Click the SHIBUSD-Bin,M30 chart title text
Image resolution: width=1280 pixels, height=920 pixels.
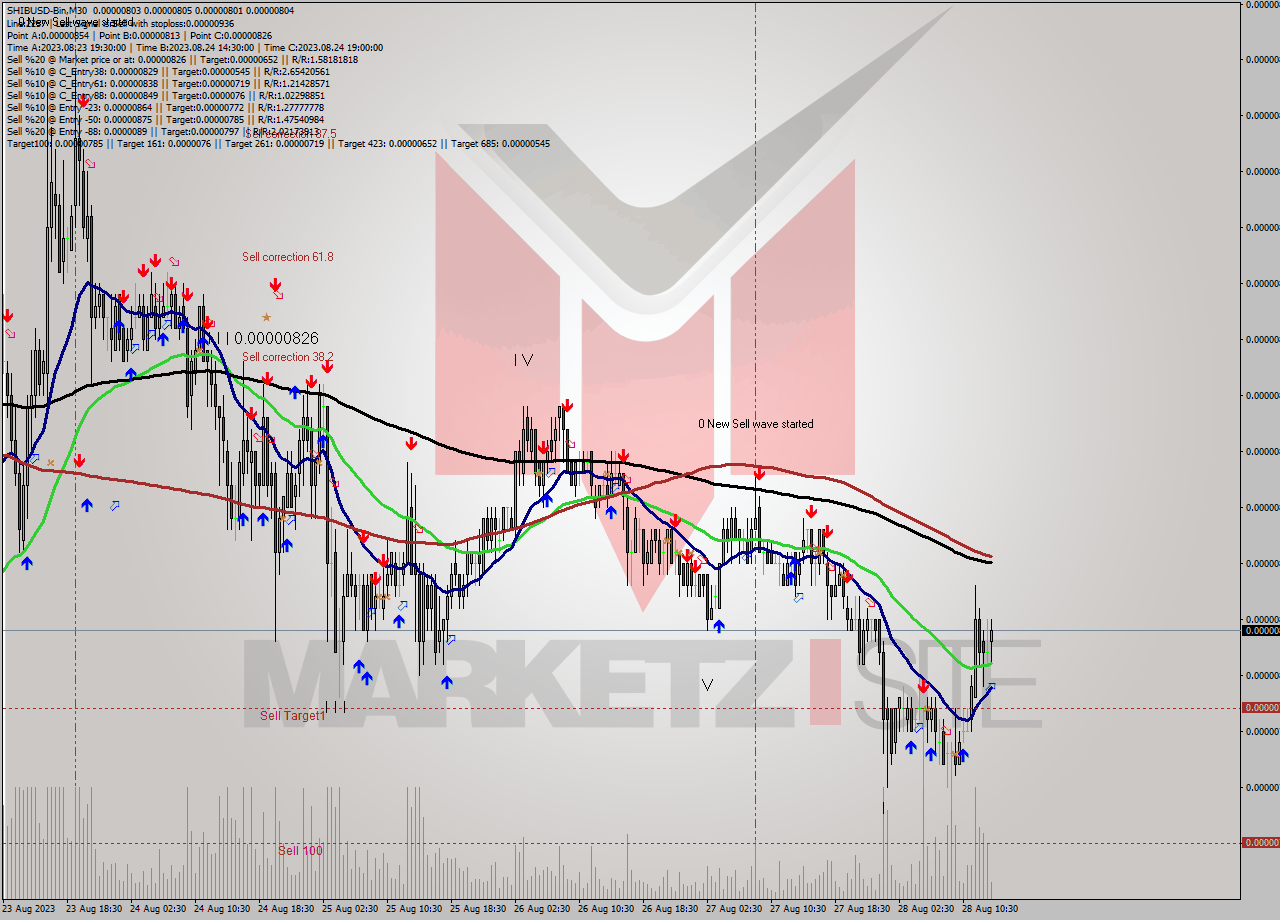click(47, 10)
